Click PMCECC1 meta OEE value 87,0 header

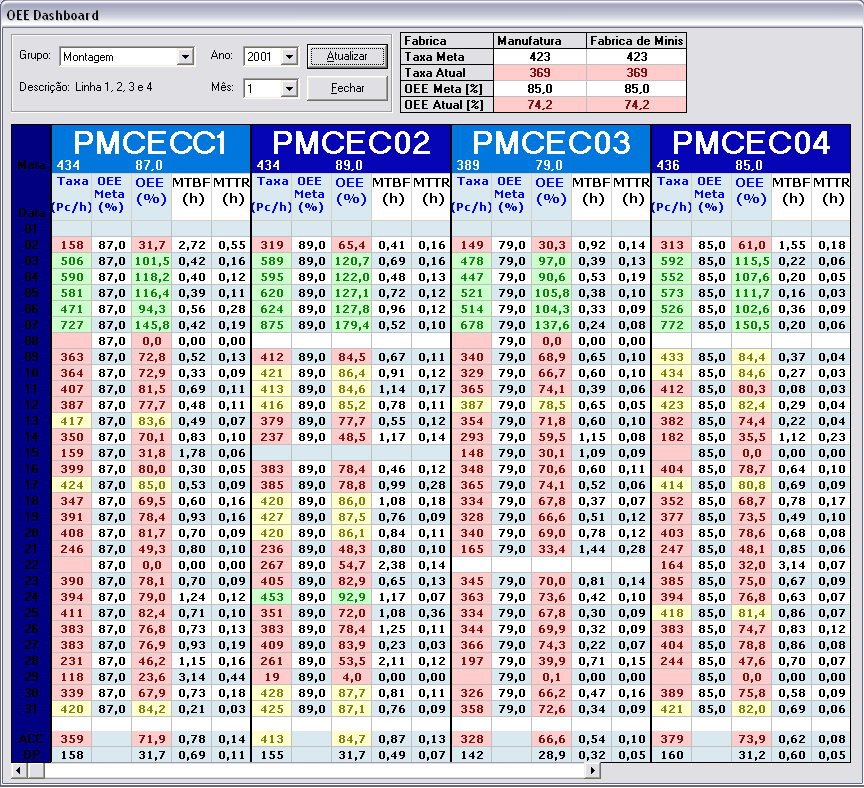(x=149, y=165)
